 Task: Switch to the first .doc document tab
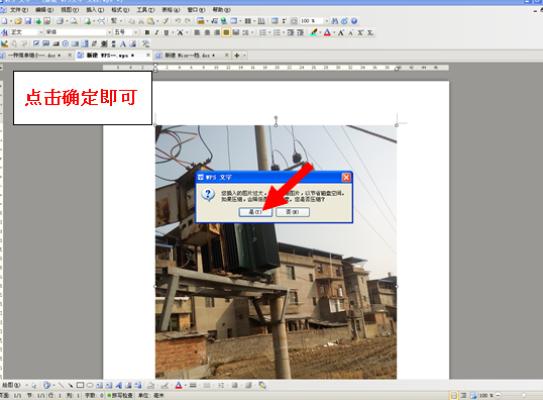37,55
